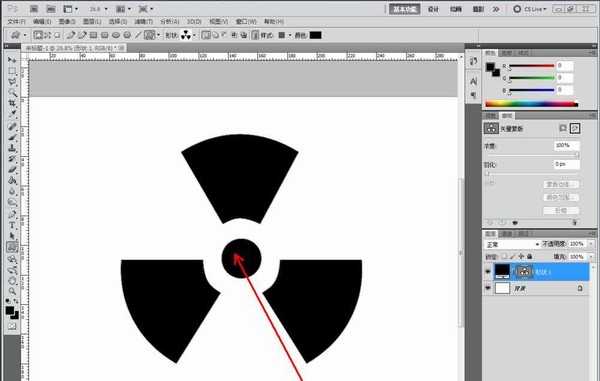Toggle the lock transparent pixels option
Image resolution: width=600 pixels, height=381 pixels.
click(x=504, y=256)
